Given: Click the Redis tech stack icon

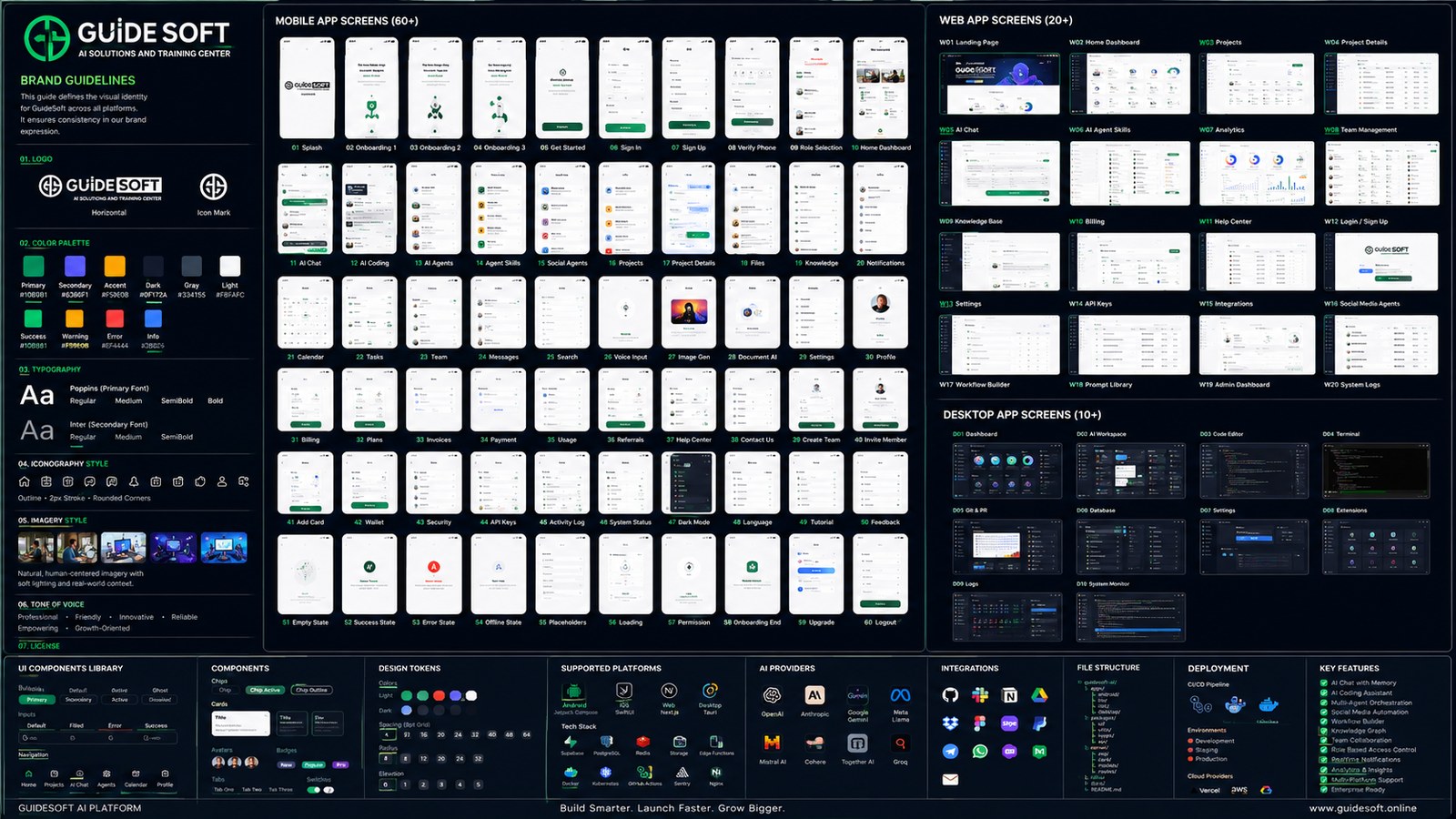Looking at the screenshot, I should (642, 743).
